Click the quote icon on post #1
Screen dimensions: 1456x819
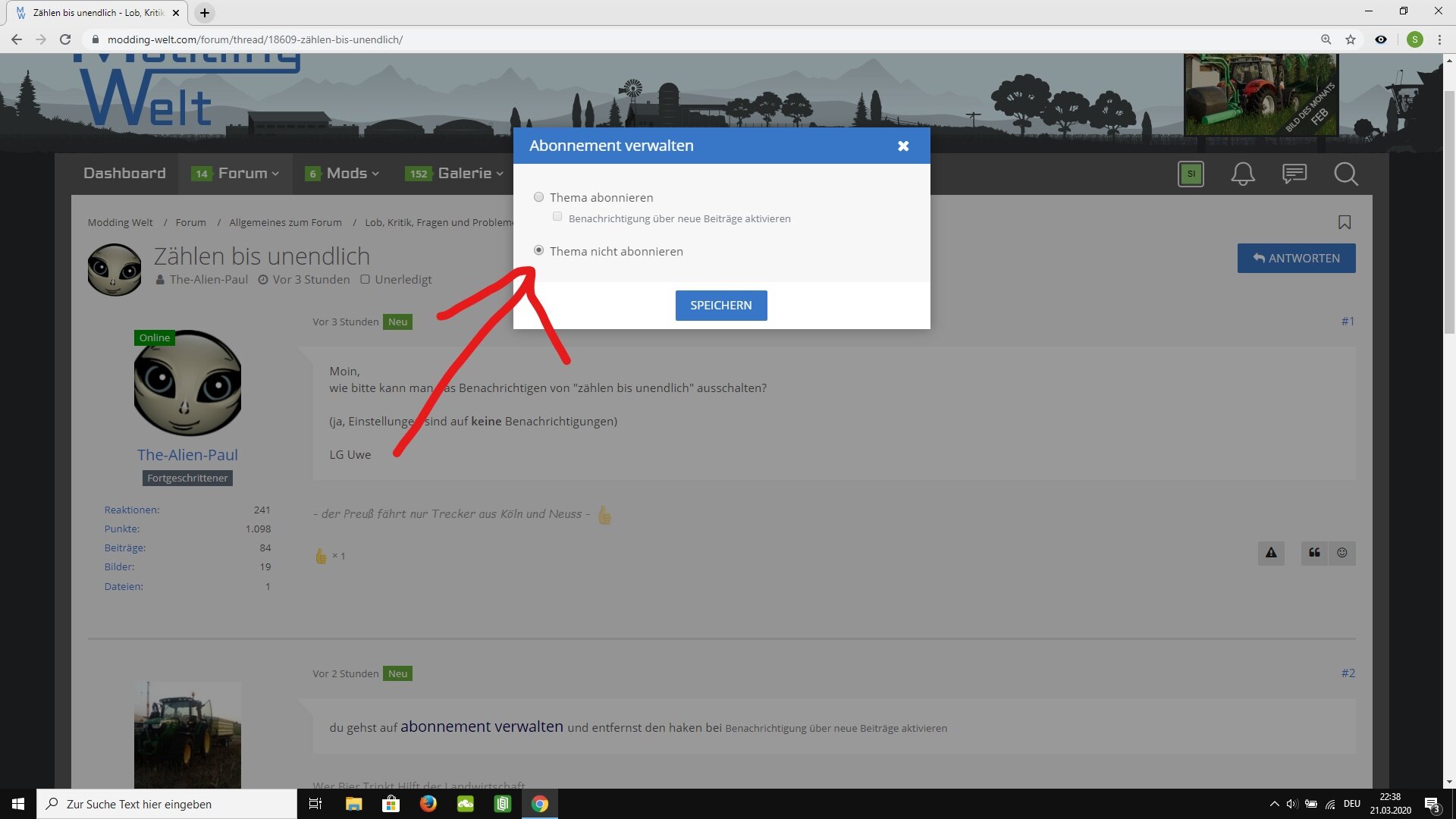pyautogui.click(x=1314, y=553)
